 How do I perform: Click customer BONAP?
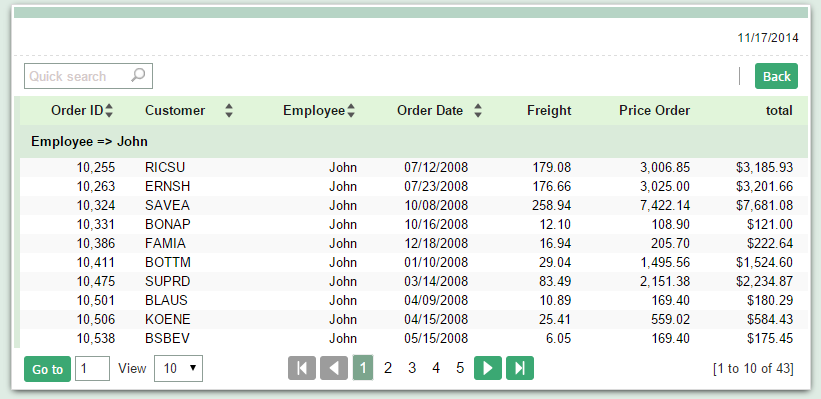click(x=168, y=224)
